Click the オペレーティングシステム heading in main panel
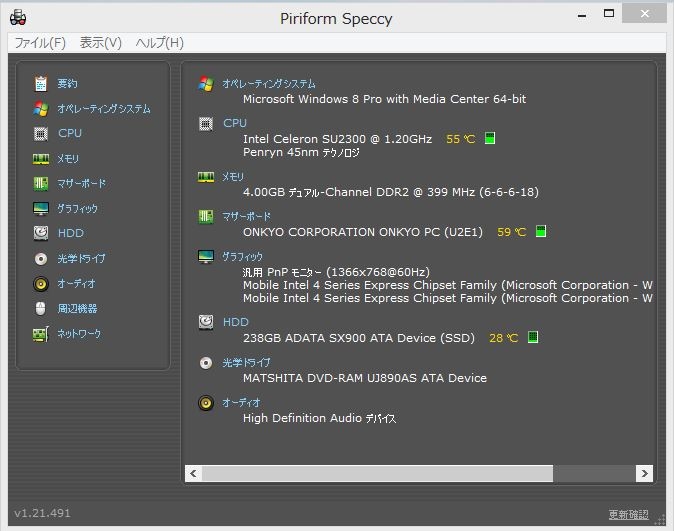 coord(268,84)
